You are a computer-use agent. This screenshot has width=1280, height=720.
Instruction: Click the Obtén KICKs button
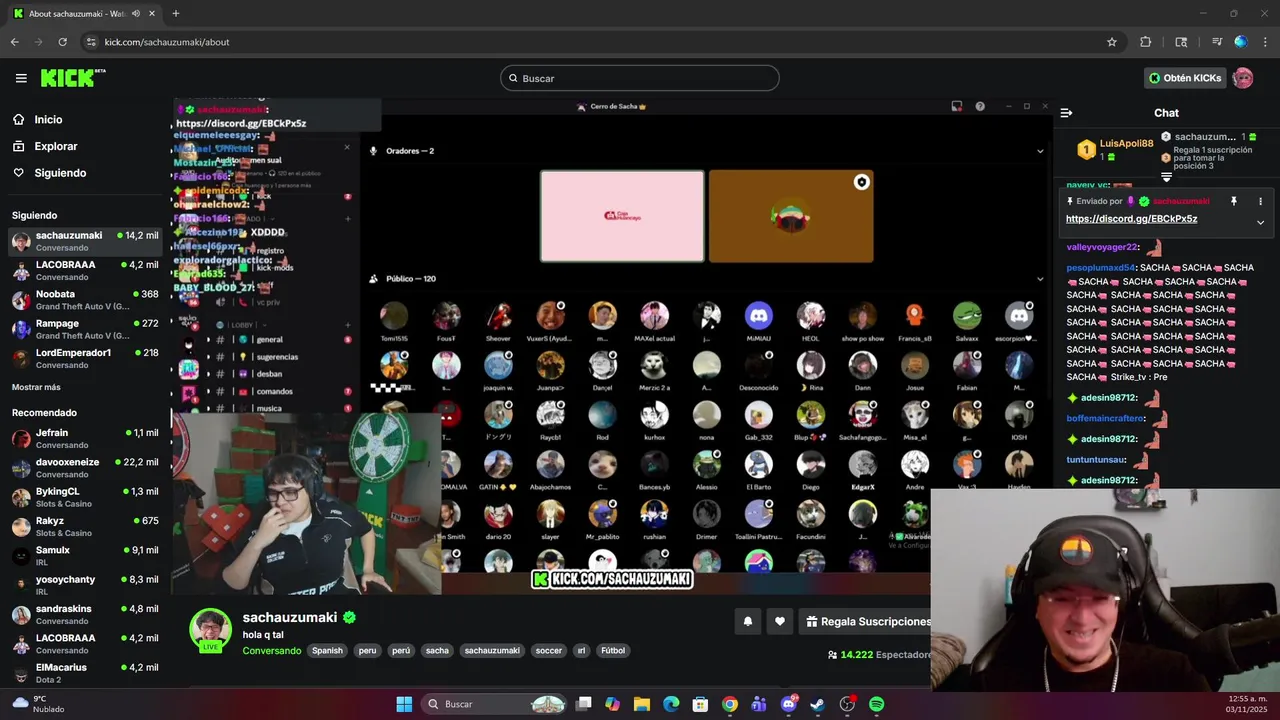tap(1185, 78)
